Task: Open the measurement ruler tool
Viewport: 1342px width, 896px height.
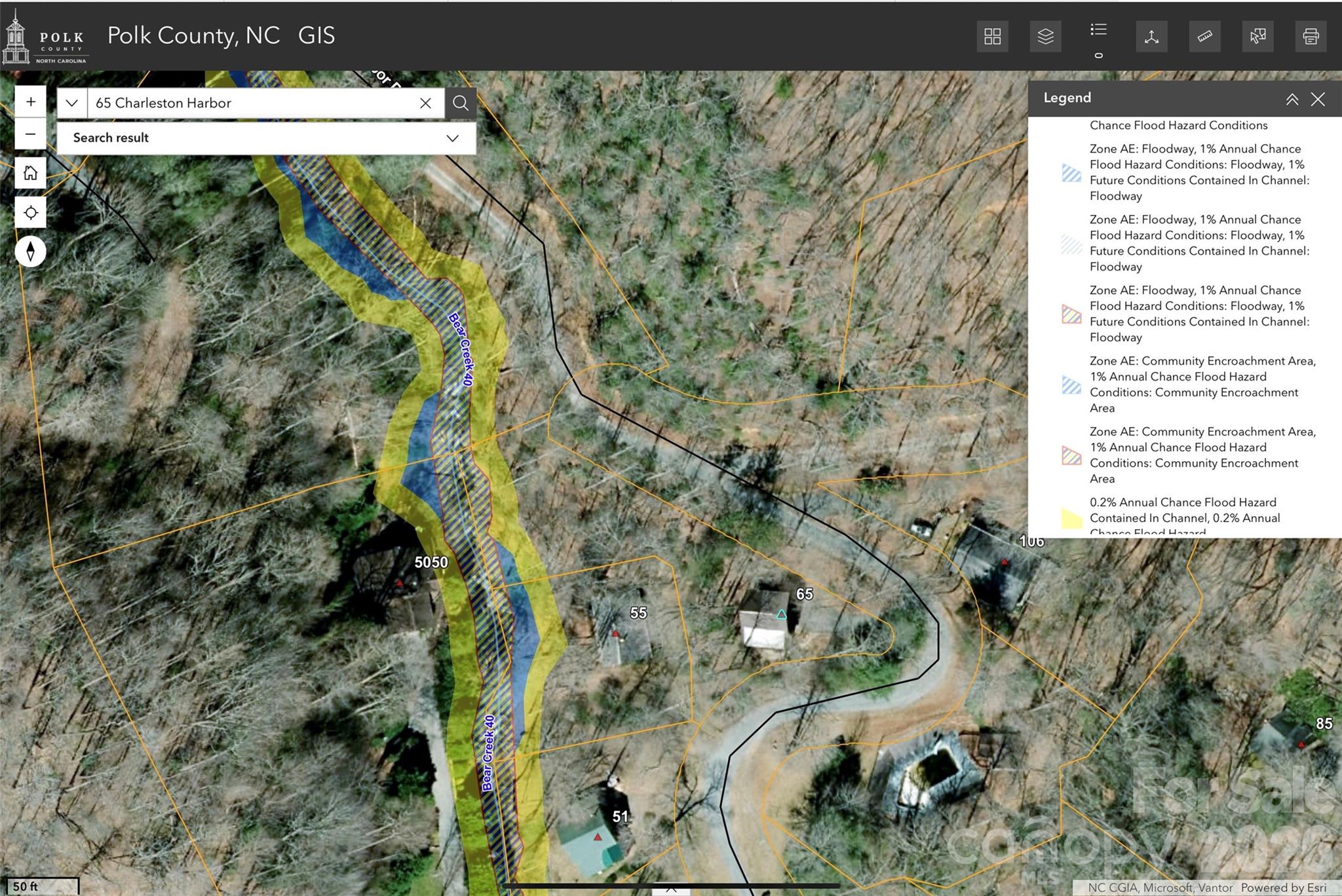Action: (1204, 36)
